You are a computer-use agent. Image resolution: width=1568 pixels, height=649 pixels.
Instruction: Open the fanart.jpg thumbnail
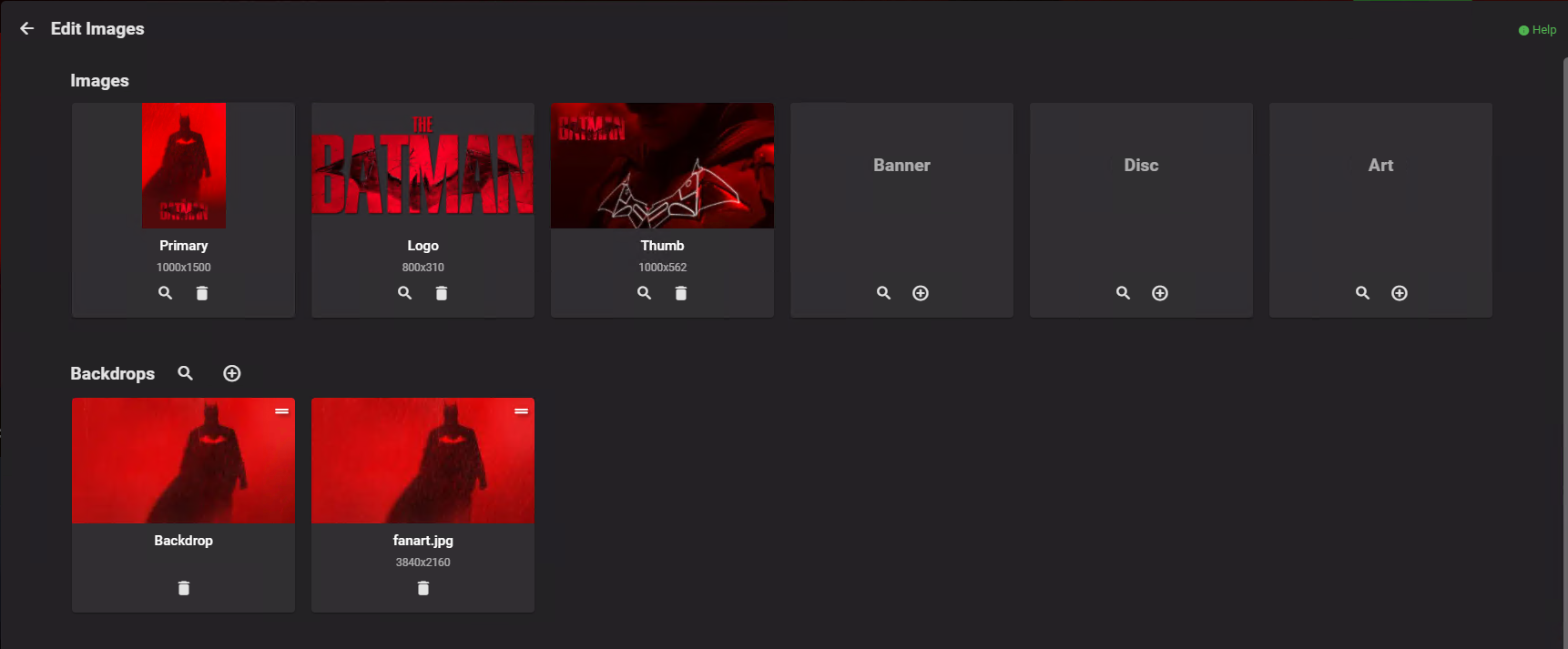click(423, 461)
